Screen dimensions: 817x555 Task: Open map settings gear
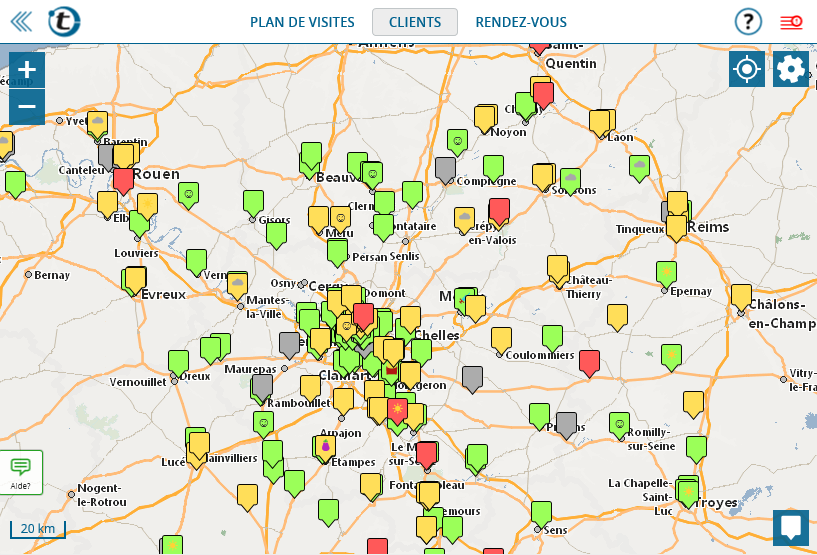click(791, 69)
